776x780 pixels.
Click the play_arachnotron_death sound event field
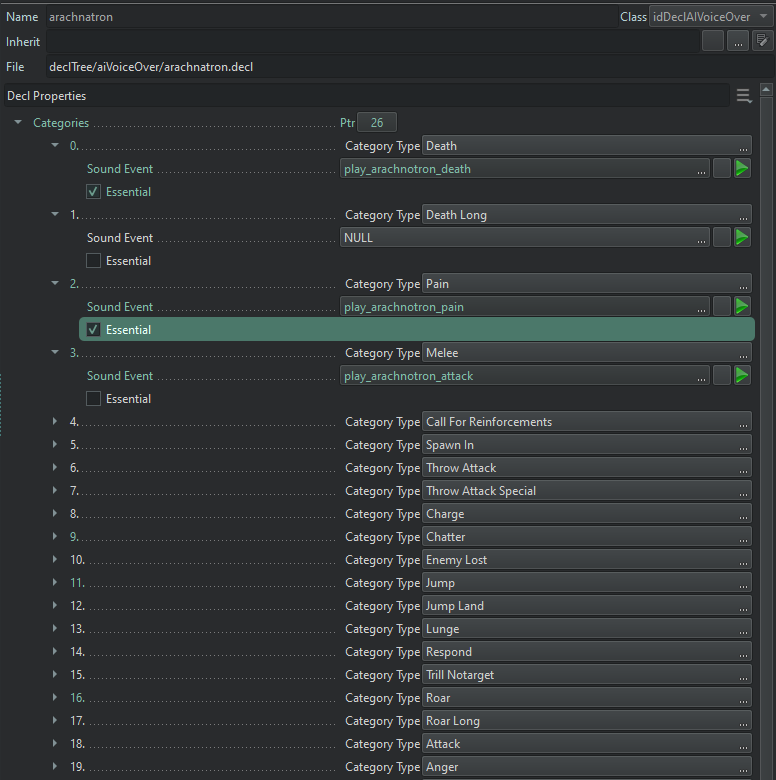pos(524,169)
